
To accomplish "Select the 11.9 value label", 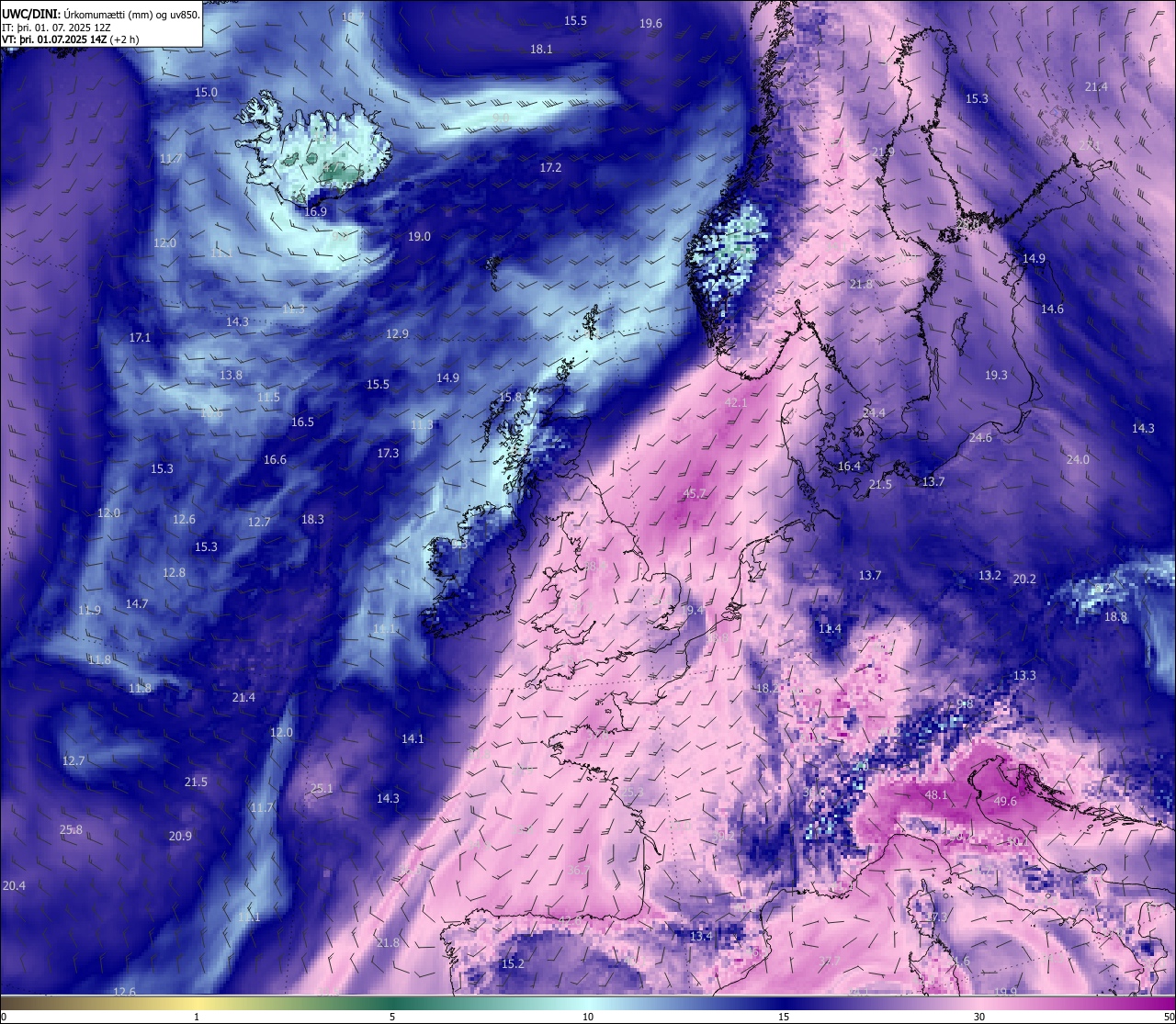I will [x=89, y=611].
